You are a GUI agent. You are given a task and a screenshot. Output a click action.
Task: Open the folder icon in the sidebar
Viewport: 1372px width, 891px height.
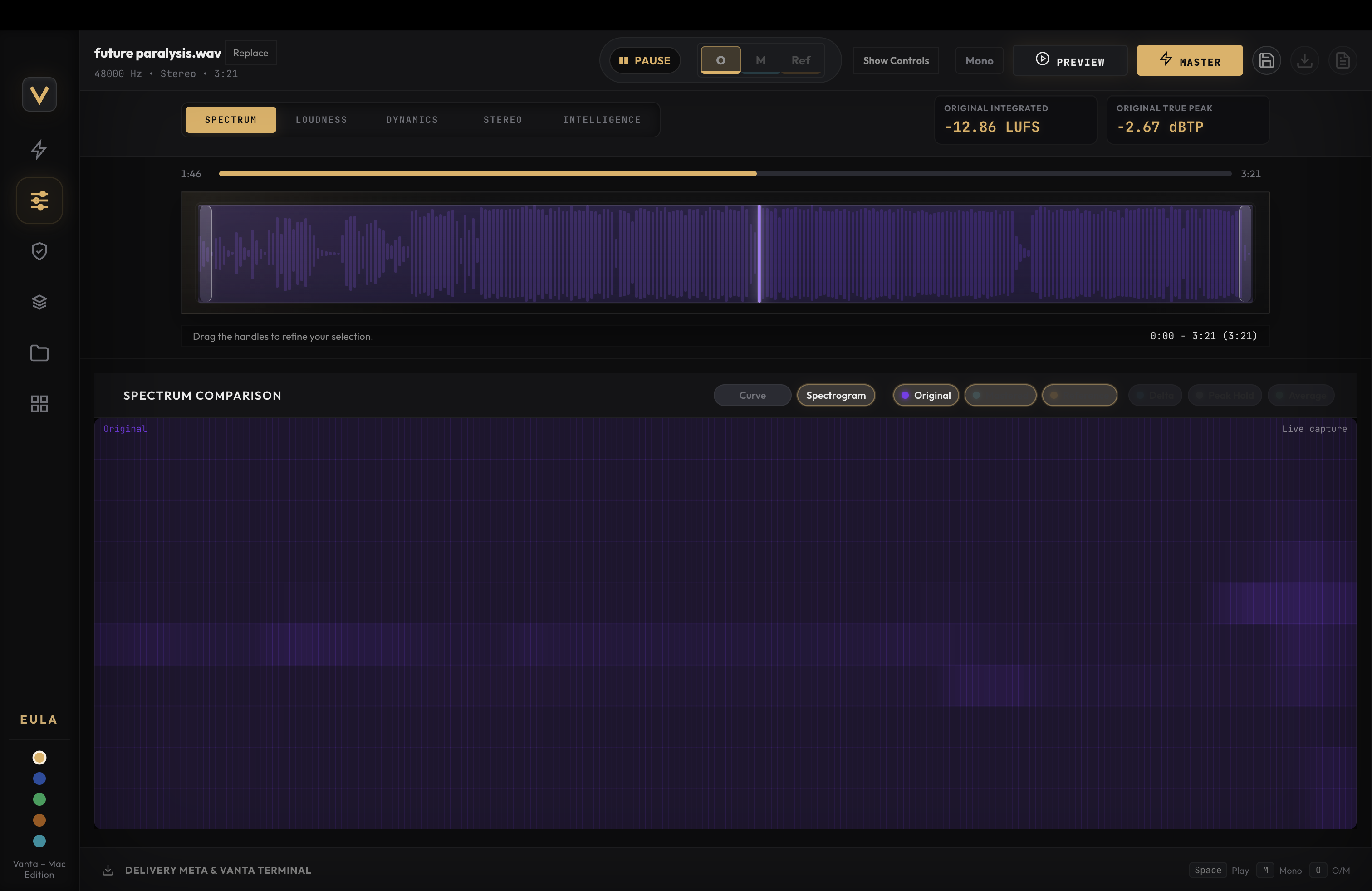click(x=39, y=352)
